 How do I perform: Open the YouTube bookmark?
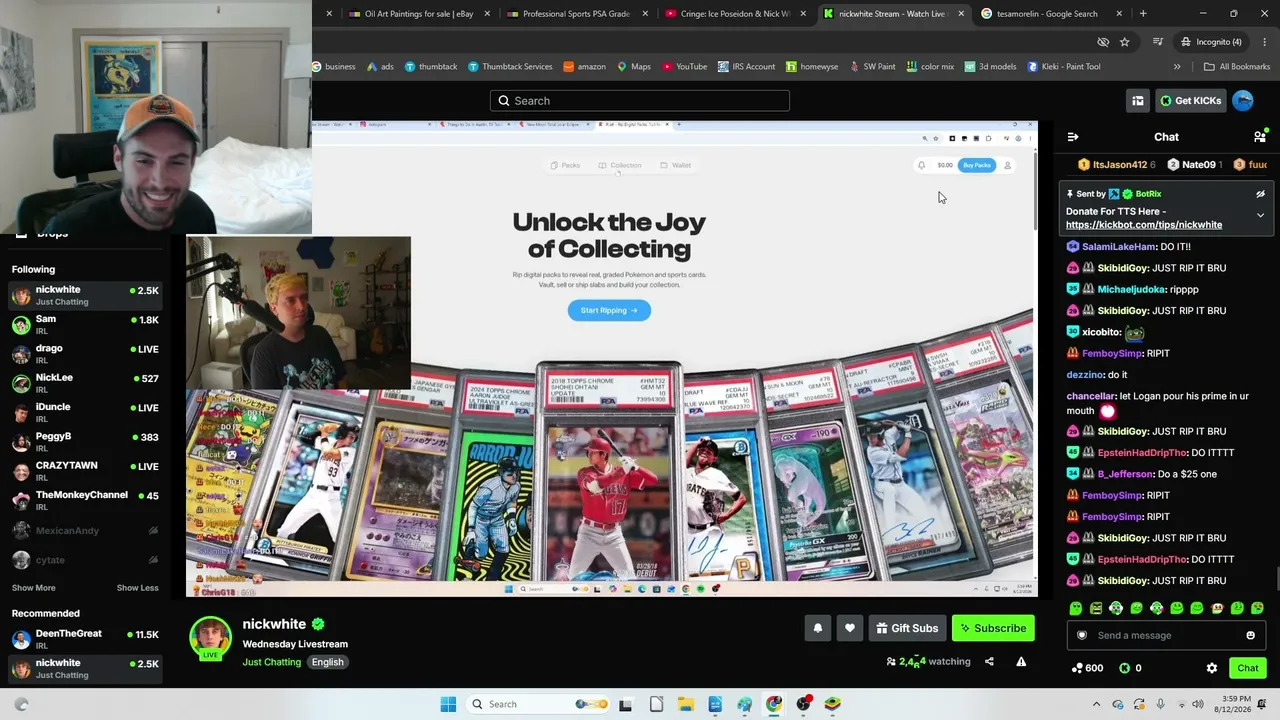pos(684,67)
